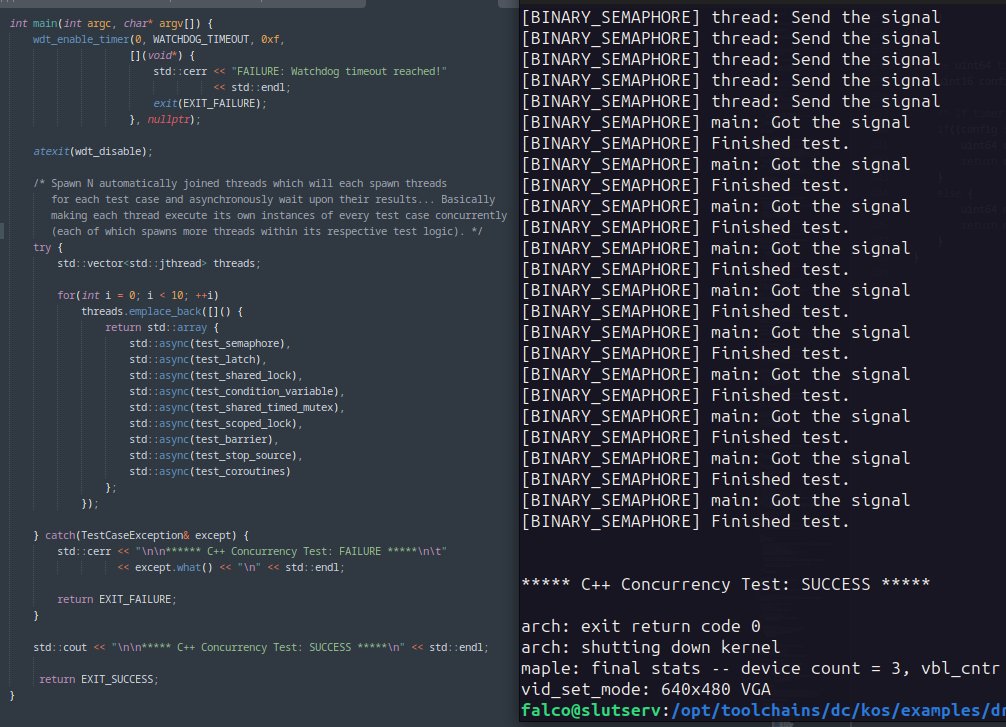
Task: Click the exit(EXIT_FAILURE); statement
Action: pyautogui.click(x=210, y=103)
